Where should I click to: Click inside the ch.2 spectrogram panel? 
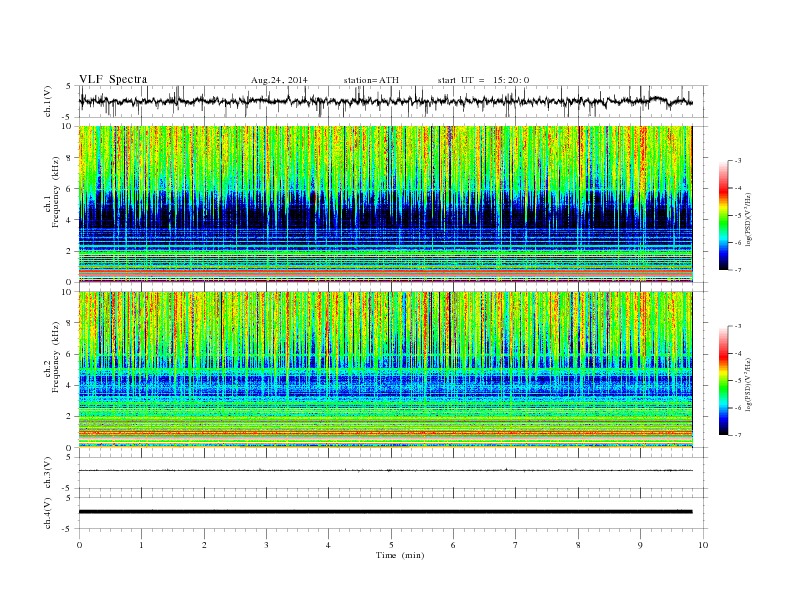click(385, 370)
